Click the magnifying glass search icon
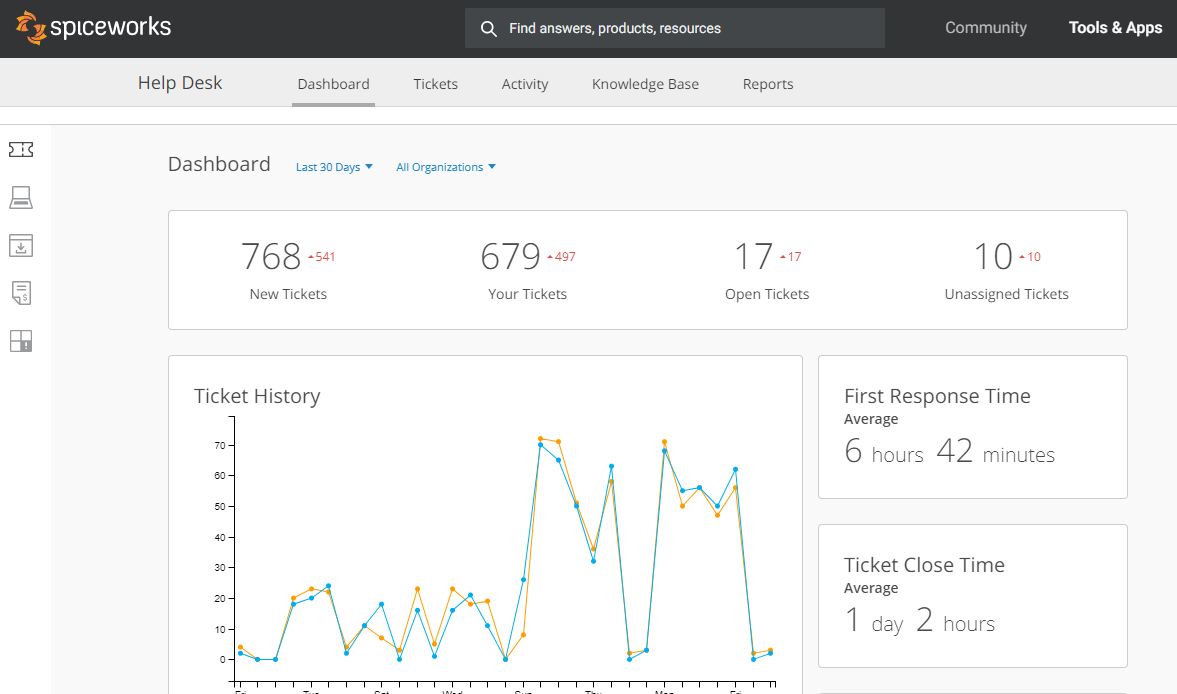 pyautogui.click(x=489, y=29)
